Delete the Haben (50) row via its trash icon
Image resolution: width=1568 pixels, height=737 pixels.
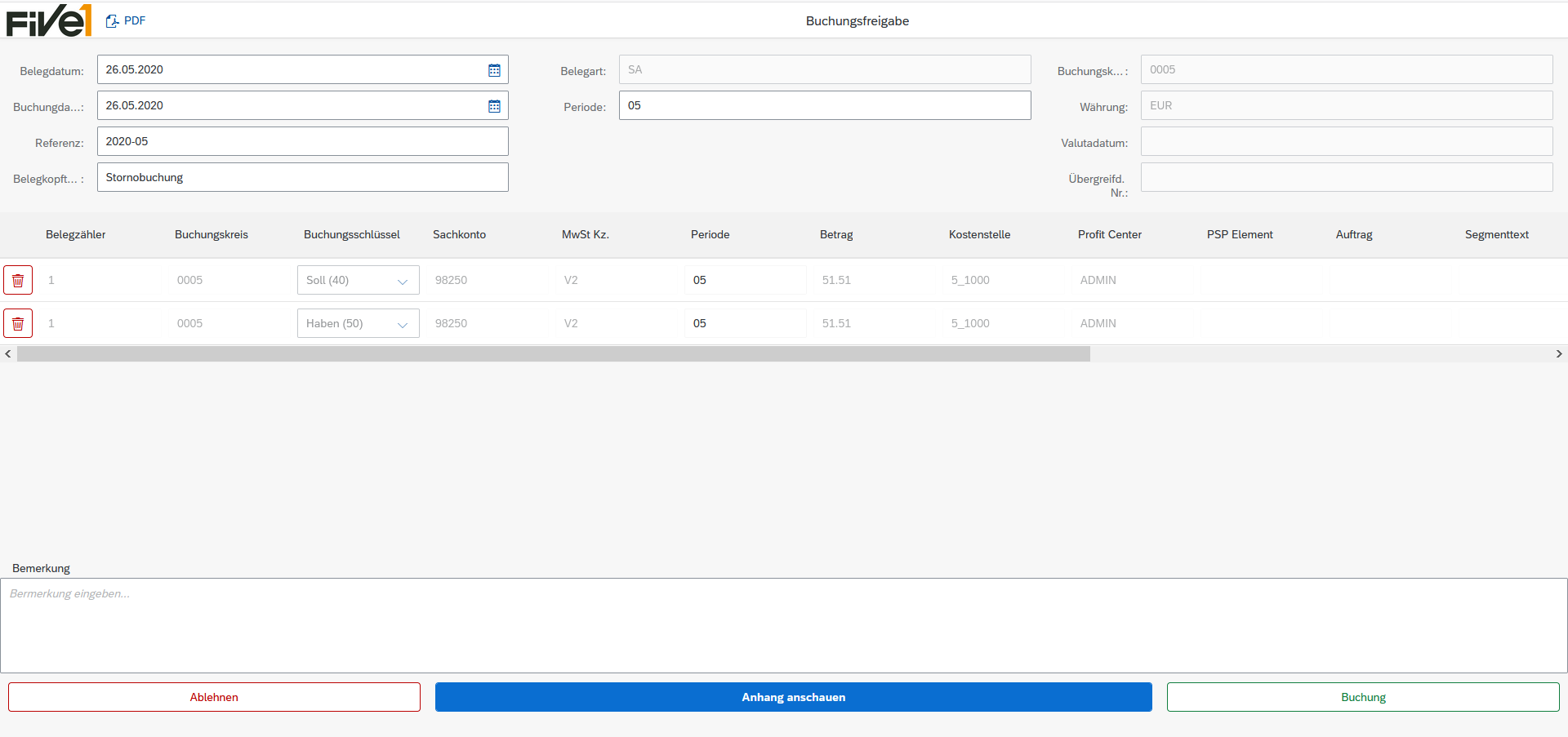pyautogui.click(x=18, y=323)
